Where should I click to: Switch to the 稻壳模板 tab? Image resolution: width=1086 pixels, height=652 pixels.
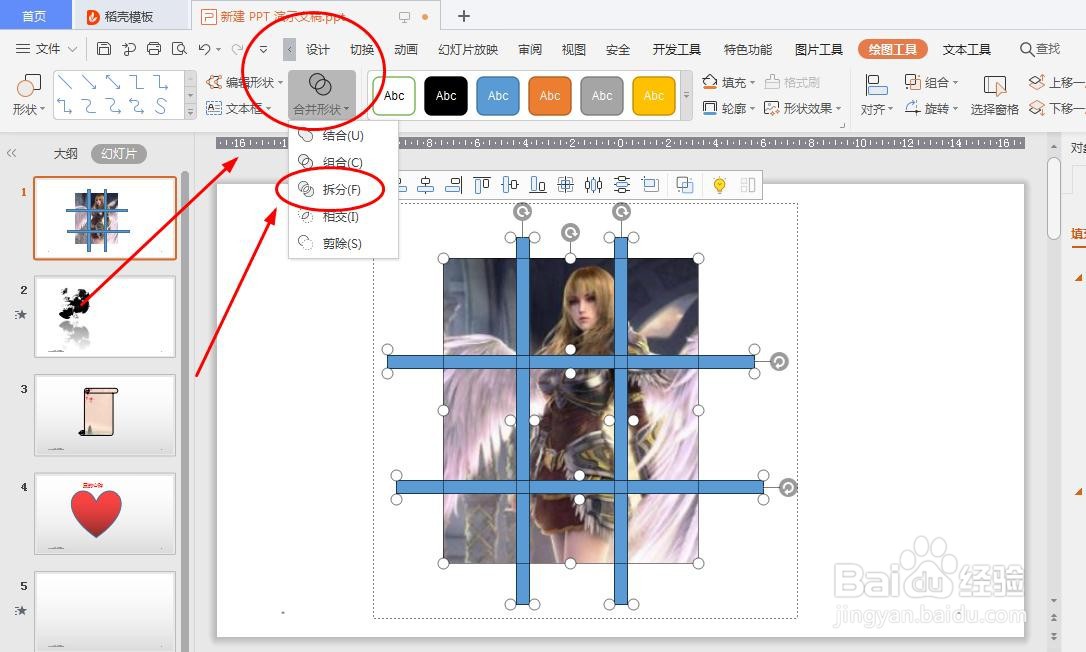129,16
